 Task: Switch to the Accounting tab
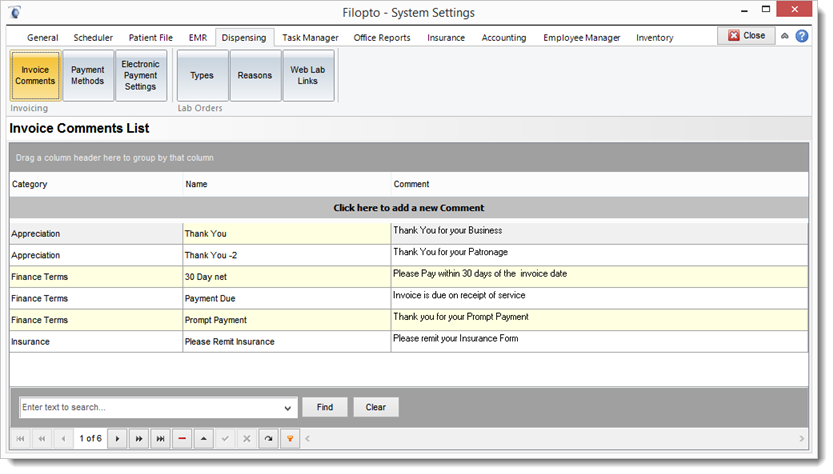point(504,38)
